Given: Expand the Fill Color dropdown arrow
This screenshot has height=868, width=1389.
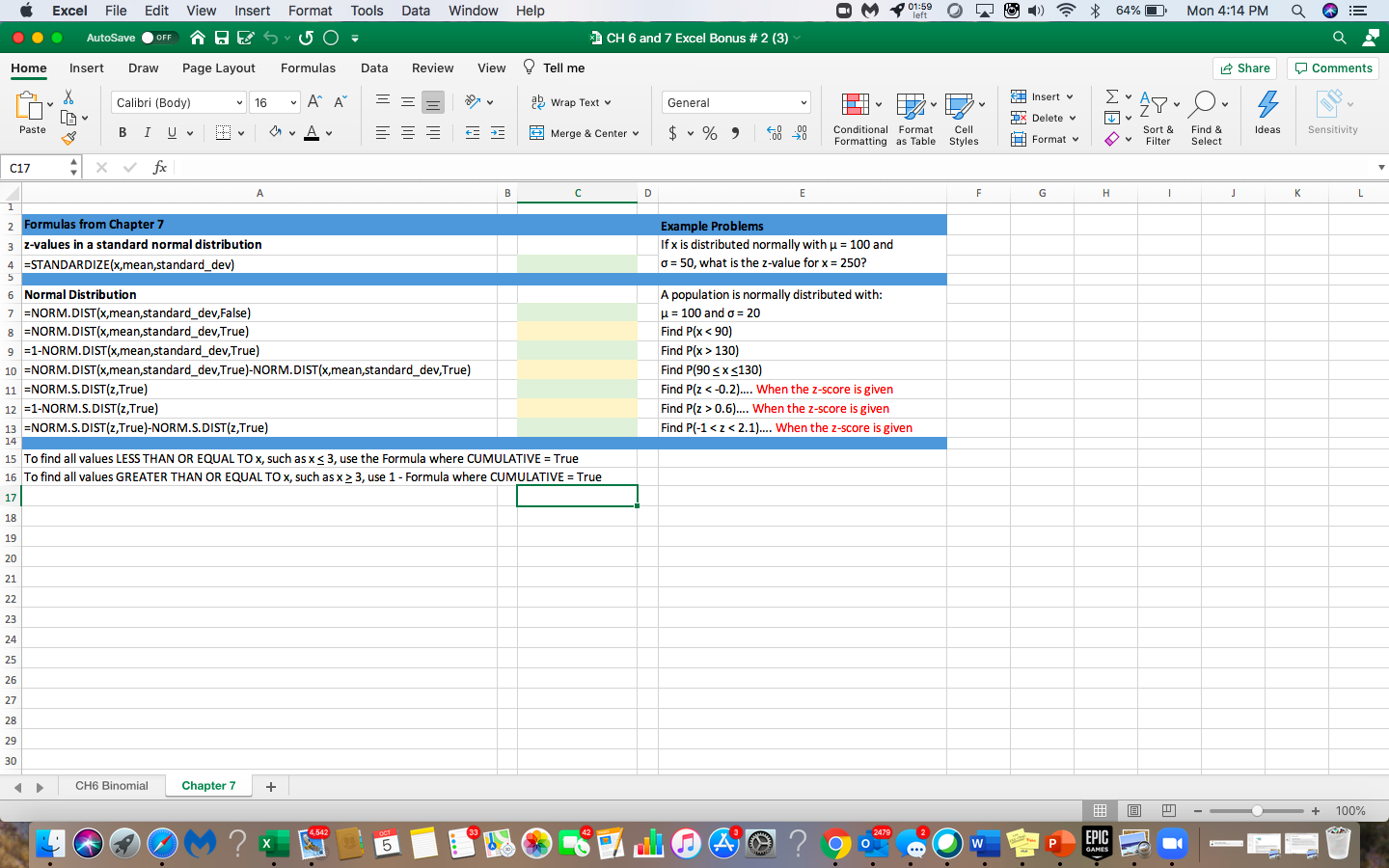Looking at the screenshot, I should pos(291,134).
